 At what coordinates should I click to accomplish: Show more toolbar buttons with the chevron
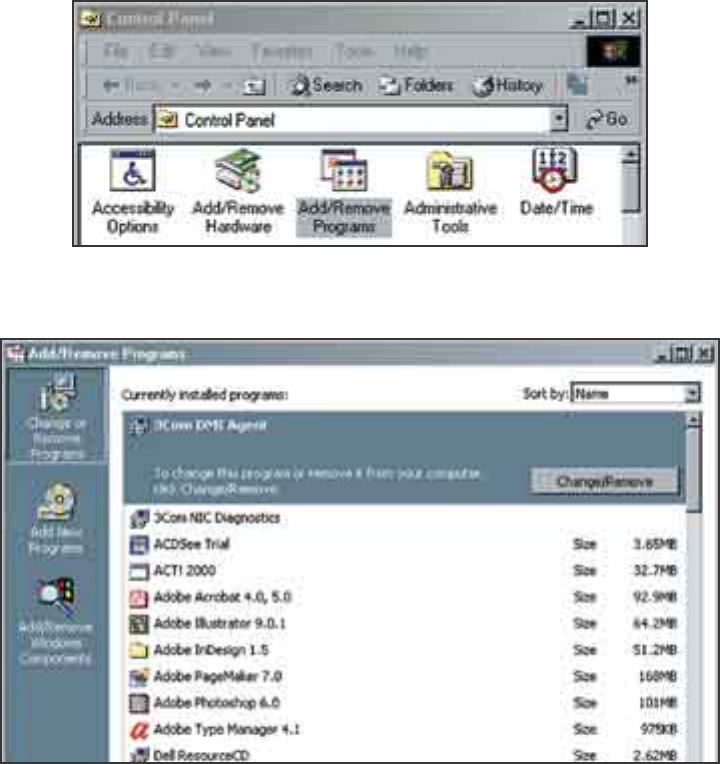pyautogui.click(x=631, y=79)
